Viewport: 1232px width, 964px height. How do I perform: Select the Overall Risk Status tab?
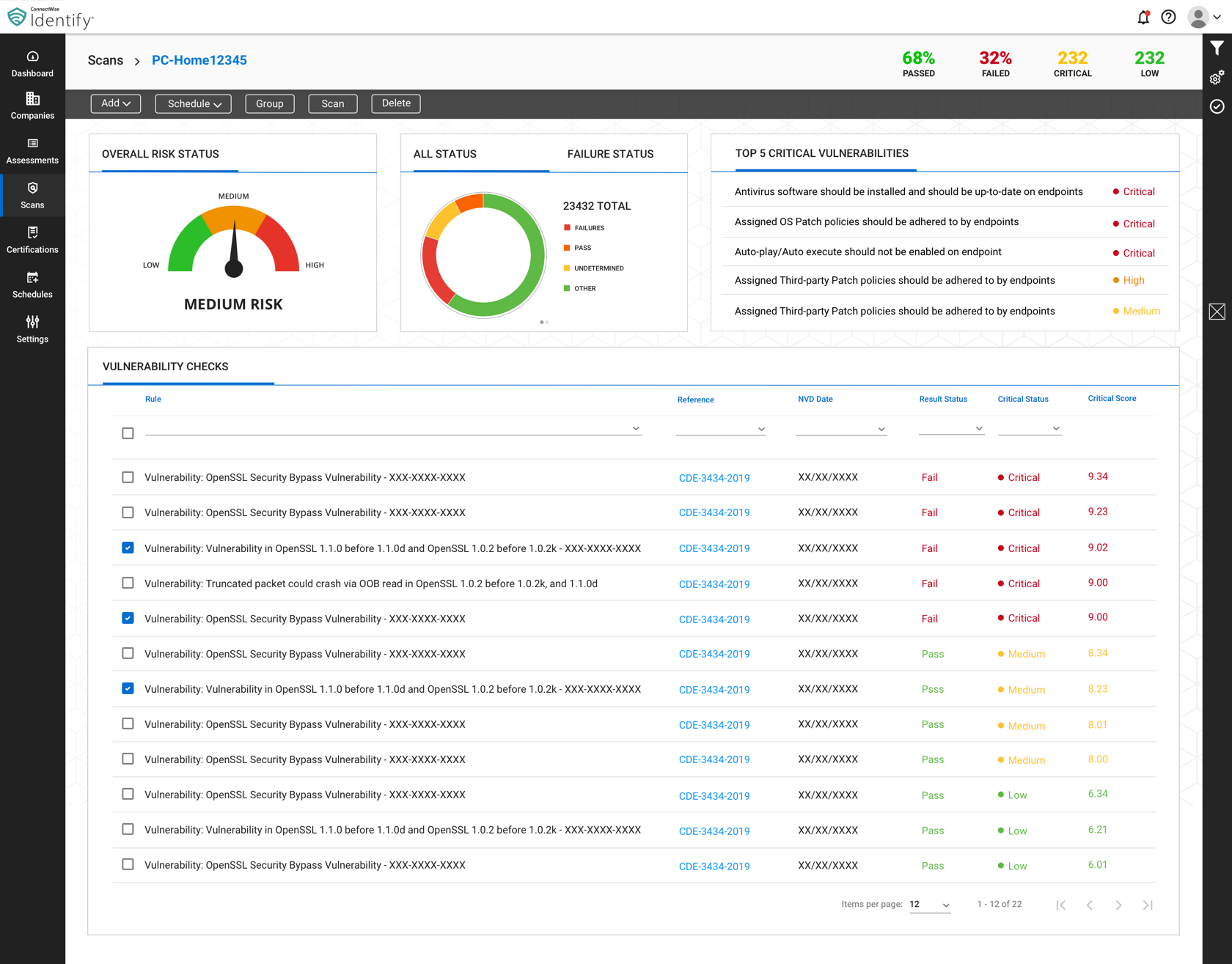tap(161, 154)
